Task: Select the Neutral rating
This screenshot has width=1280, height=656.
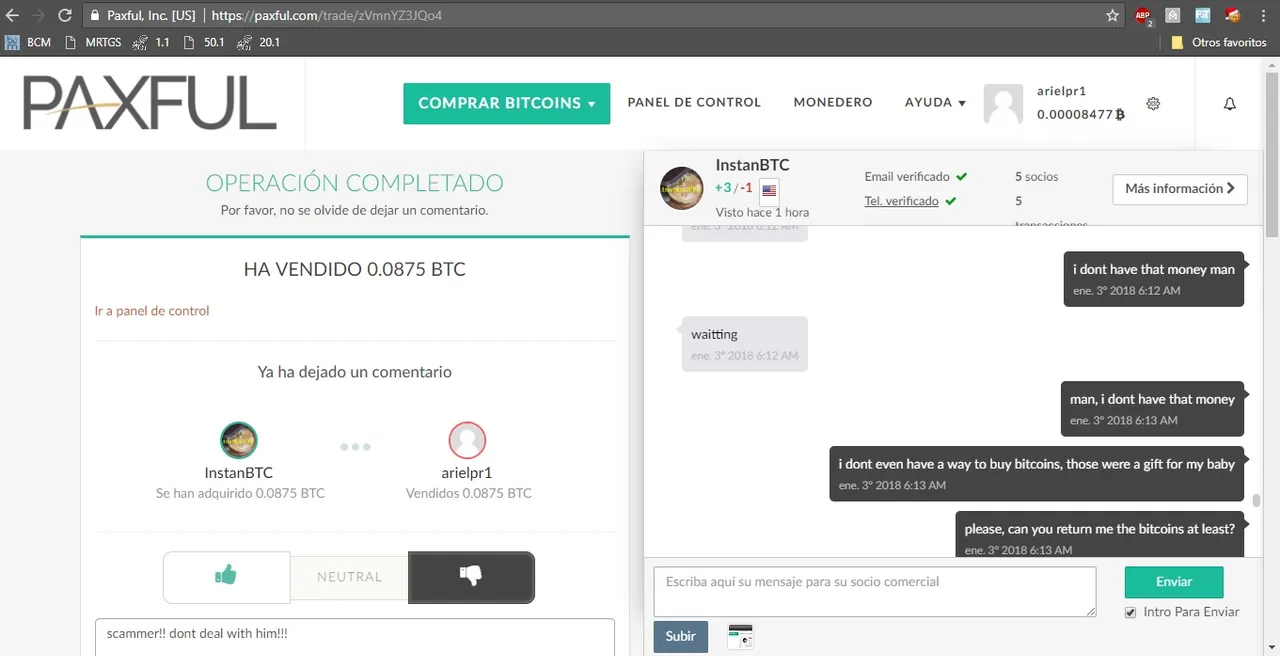Action: click(349, 577)
